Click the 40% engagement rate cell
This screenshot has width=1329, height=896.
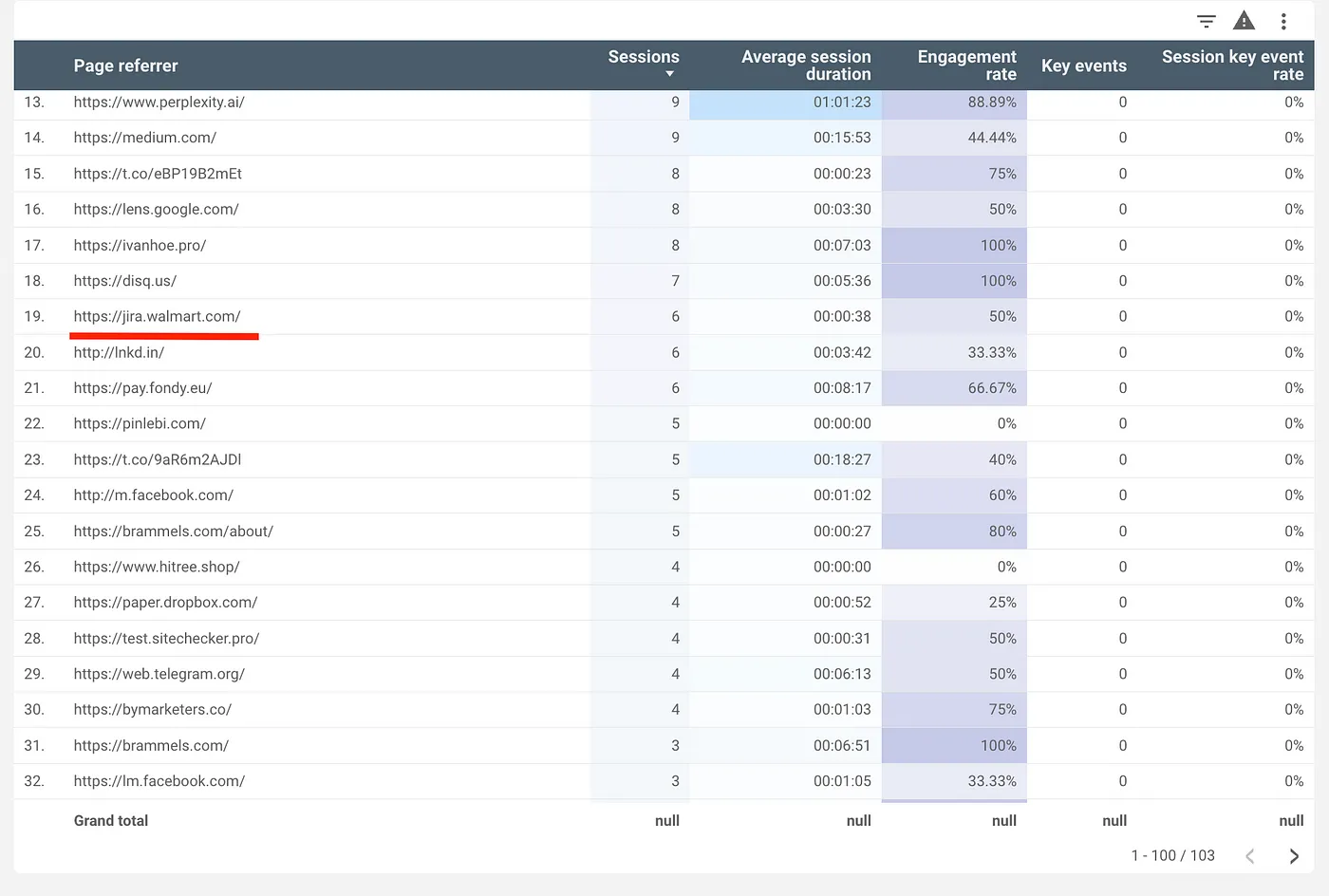954,459
